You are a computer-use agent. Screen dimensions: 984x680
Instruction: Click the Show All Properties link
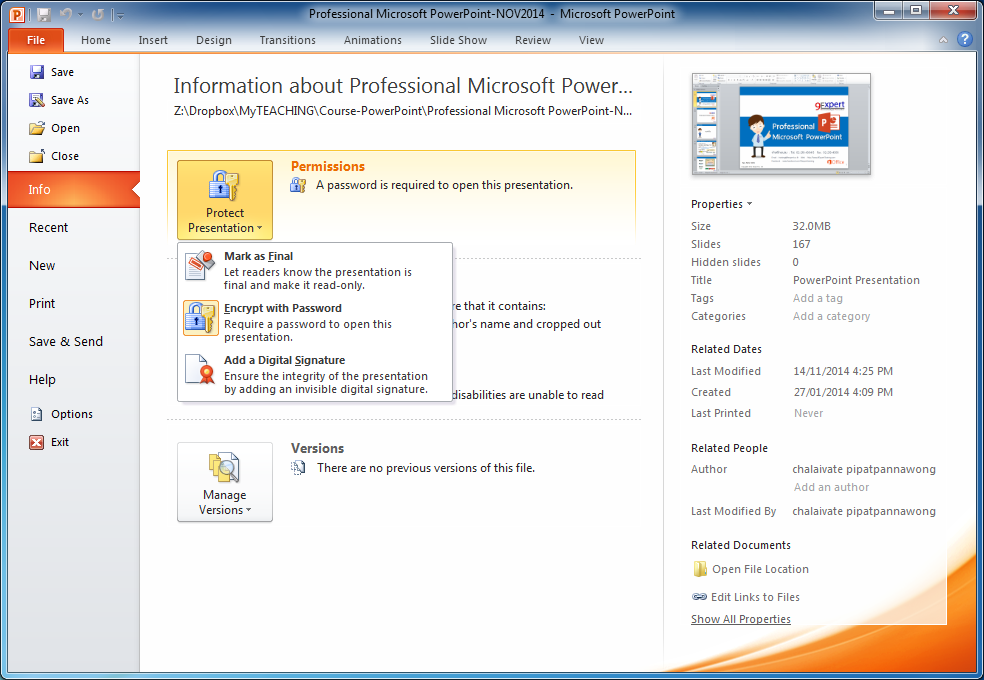click(x=741, y=618)
